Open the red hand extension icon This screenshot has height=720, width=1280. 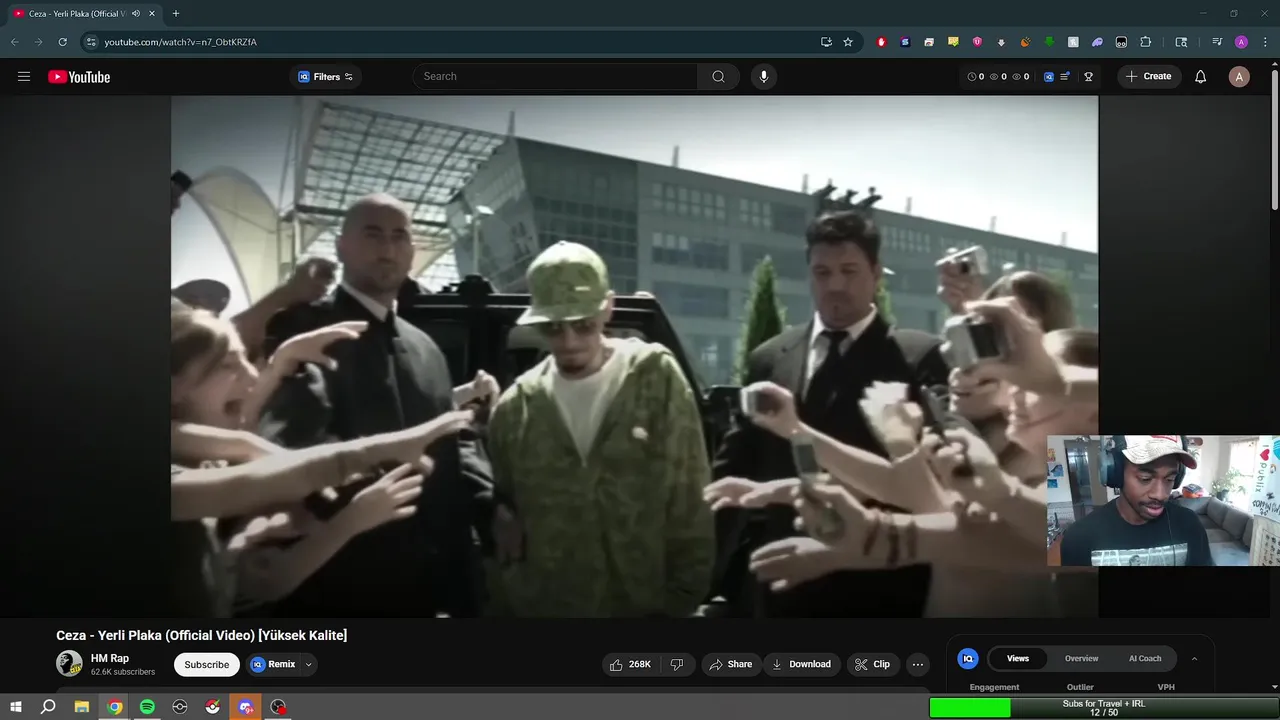click(x=881, y=42)
